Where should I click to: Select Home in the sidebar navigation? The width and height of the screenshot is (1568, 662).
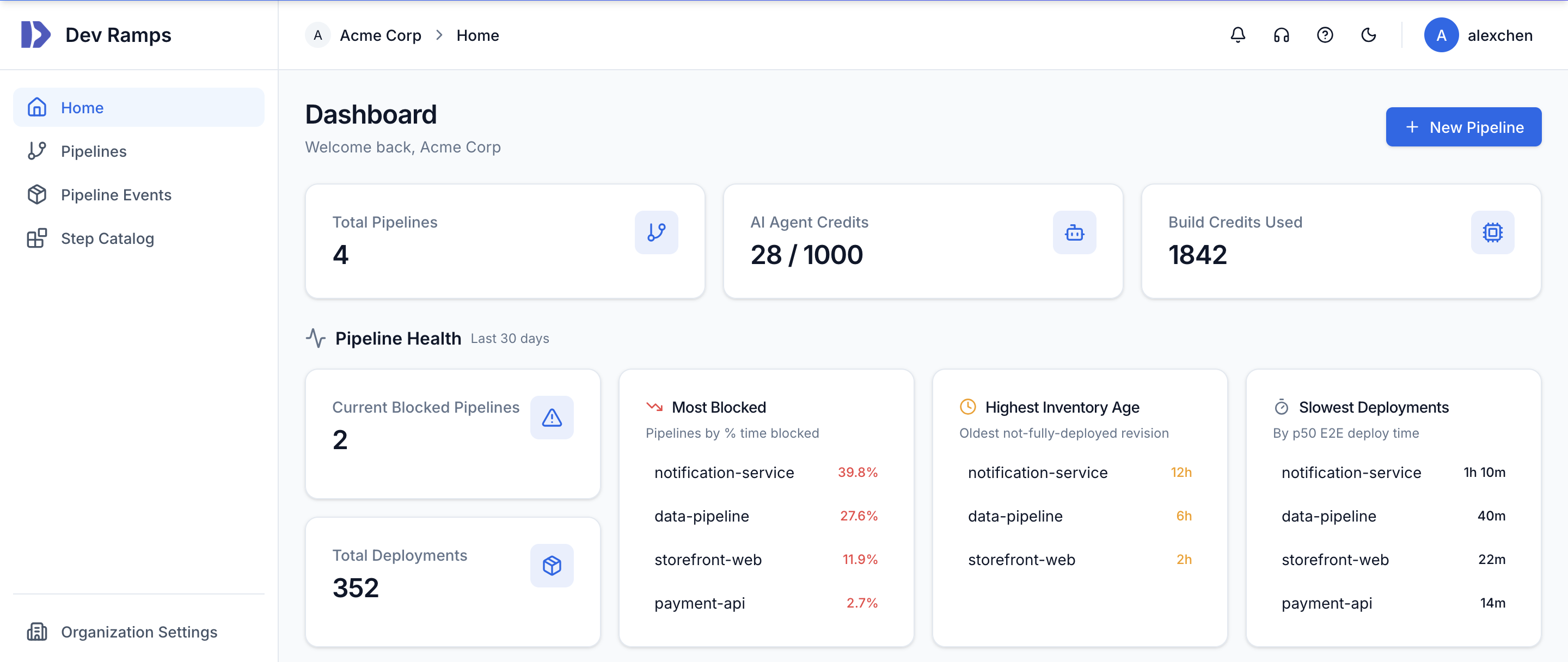tap(82, 107)
